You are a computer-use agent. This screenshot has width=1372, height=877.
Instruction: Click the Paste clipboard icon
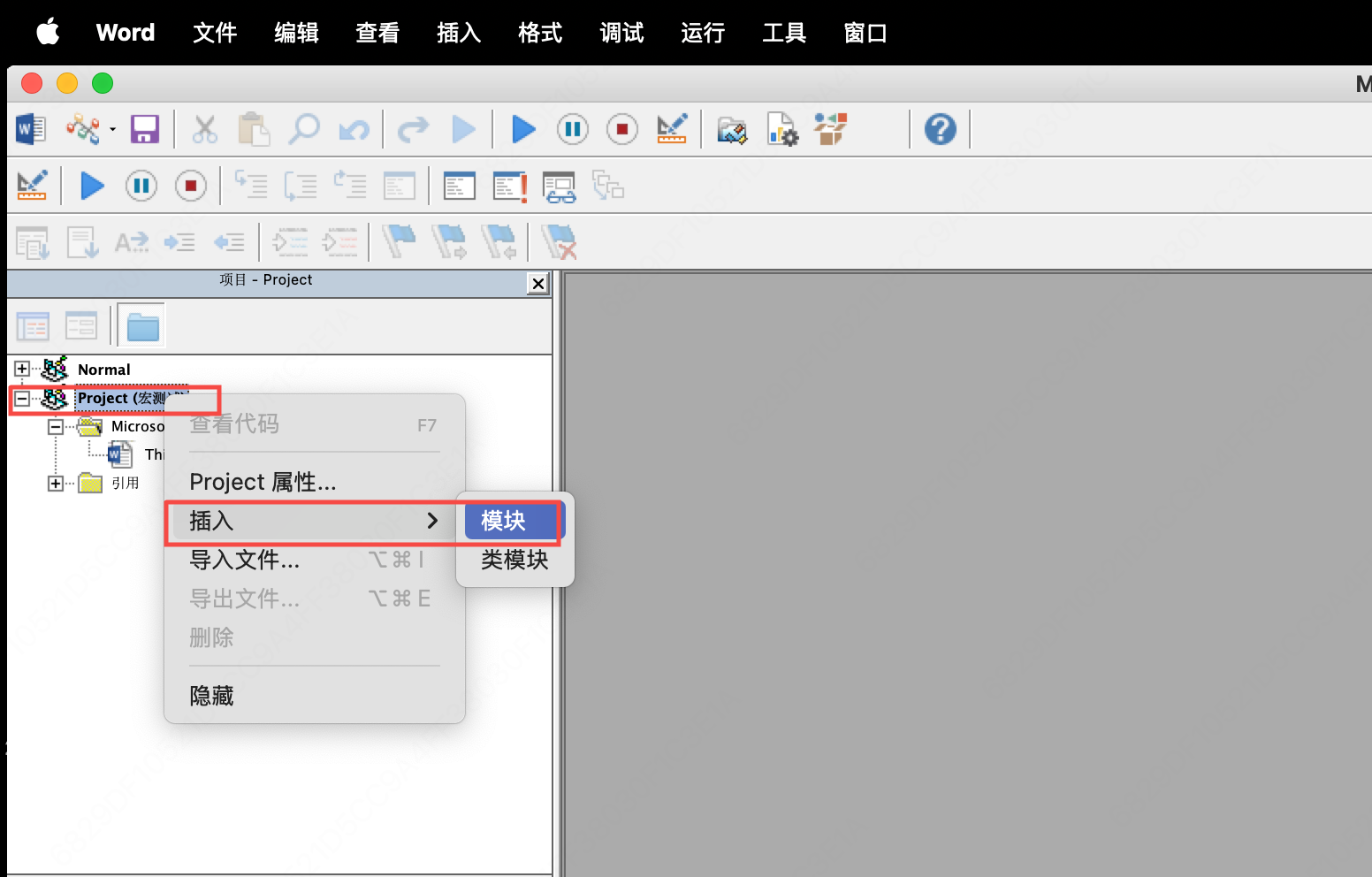coord(254,129)
